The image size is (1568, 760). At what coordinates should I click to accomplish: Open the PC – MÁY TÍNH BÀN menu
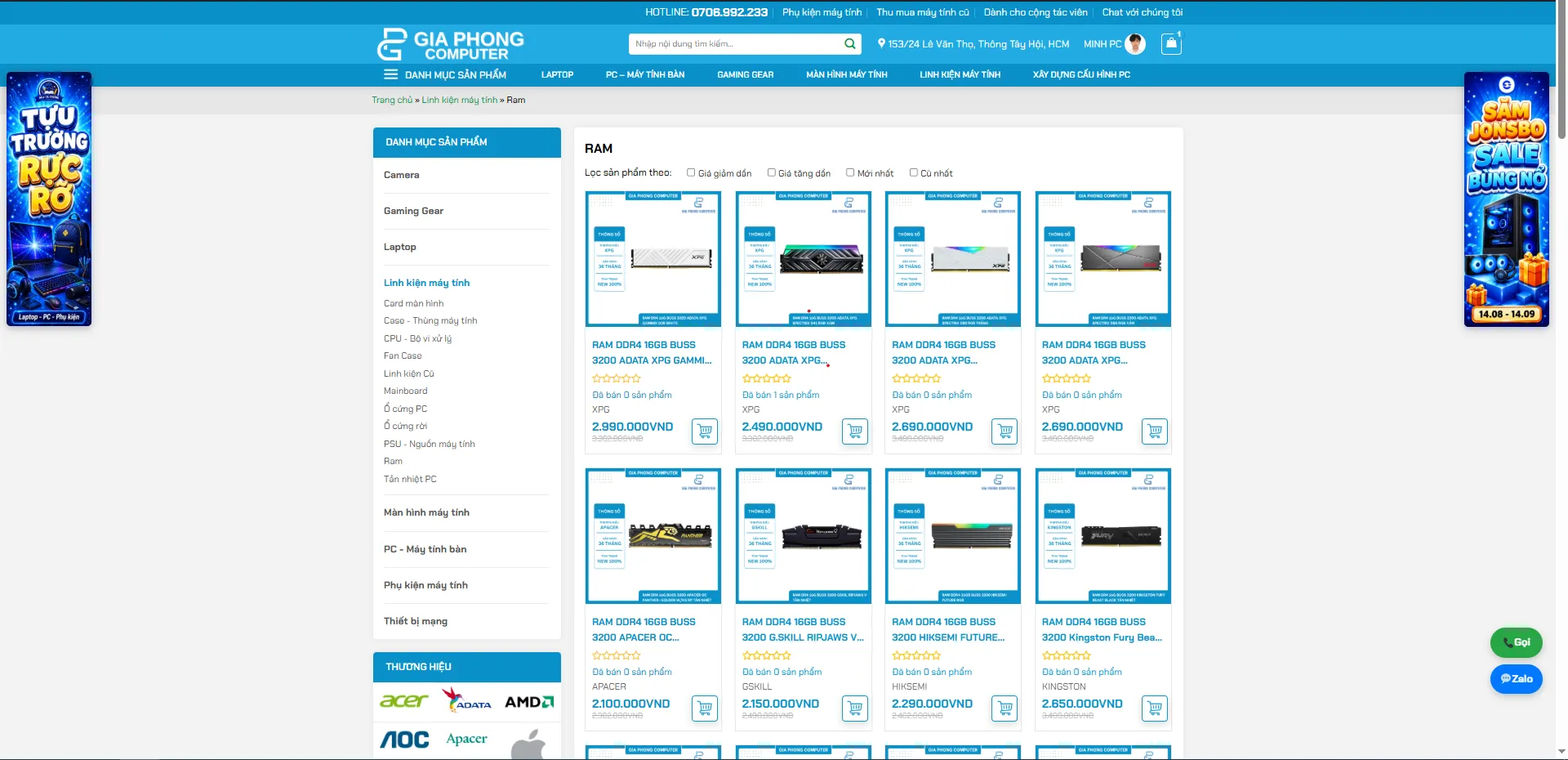pos(645,74)
